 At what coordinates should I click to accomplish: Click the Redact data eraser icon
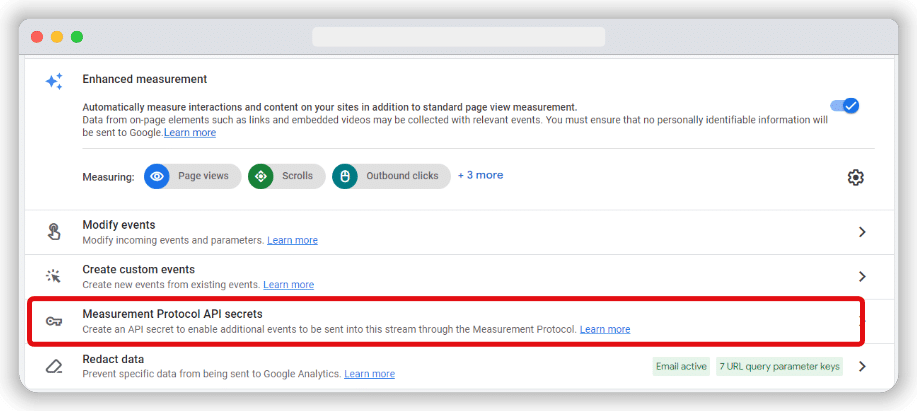pos(54,367)
